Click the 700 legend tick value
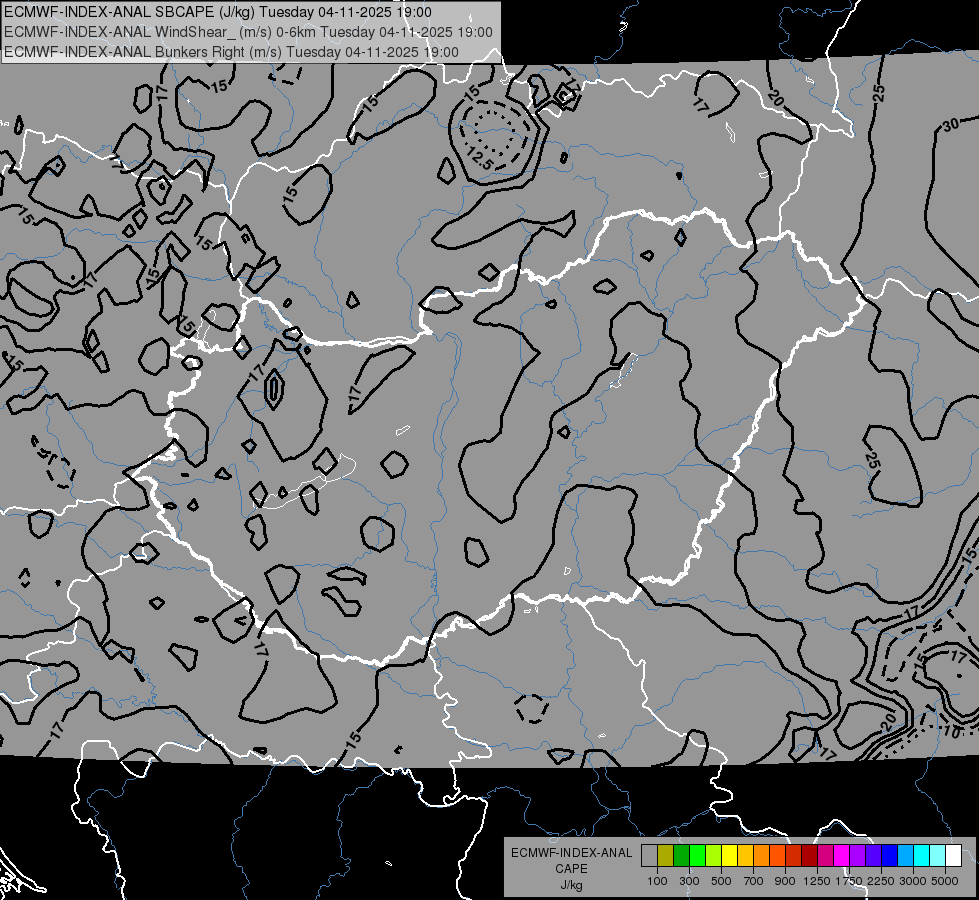The height and width of the screenshot is (900, 979). [754, 881]
